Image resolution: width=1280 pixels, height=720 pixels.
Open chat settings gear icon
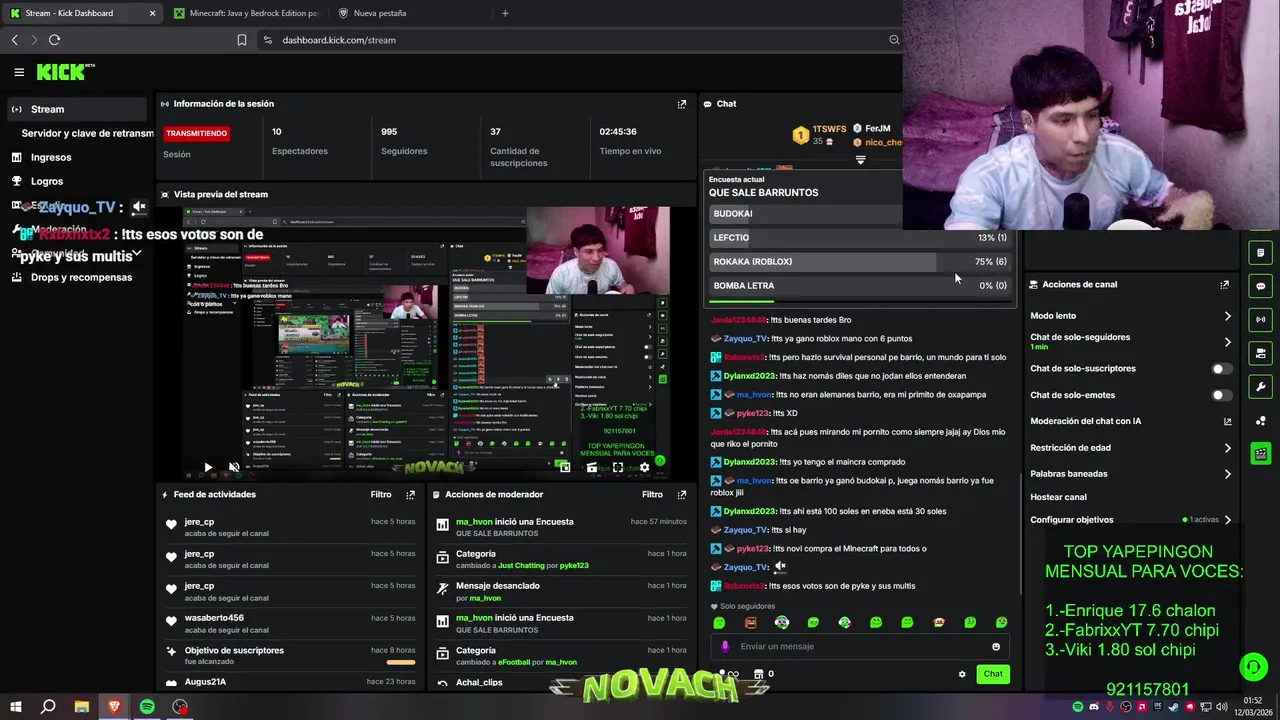click(x=962, y=674)
